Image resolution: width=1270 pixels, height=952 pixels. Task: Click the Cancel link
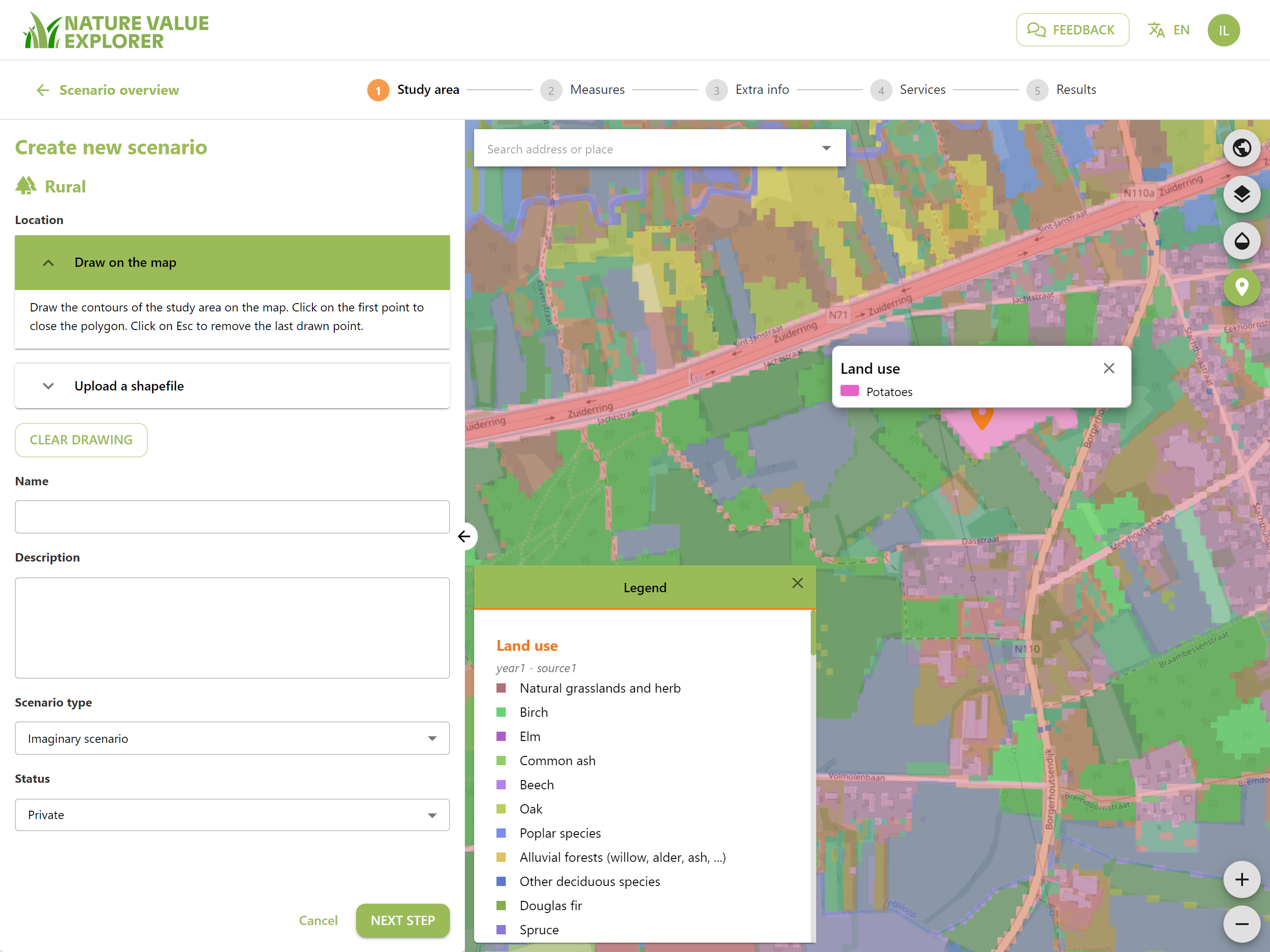(x=318, y=920)
